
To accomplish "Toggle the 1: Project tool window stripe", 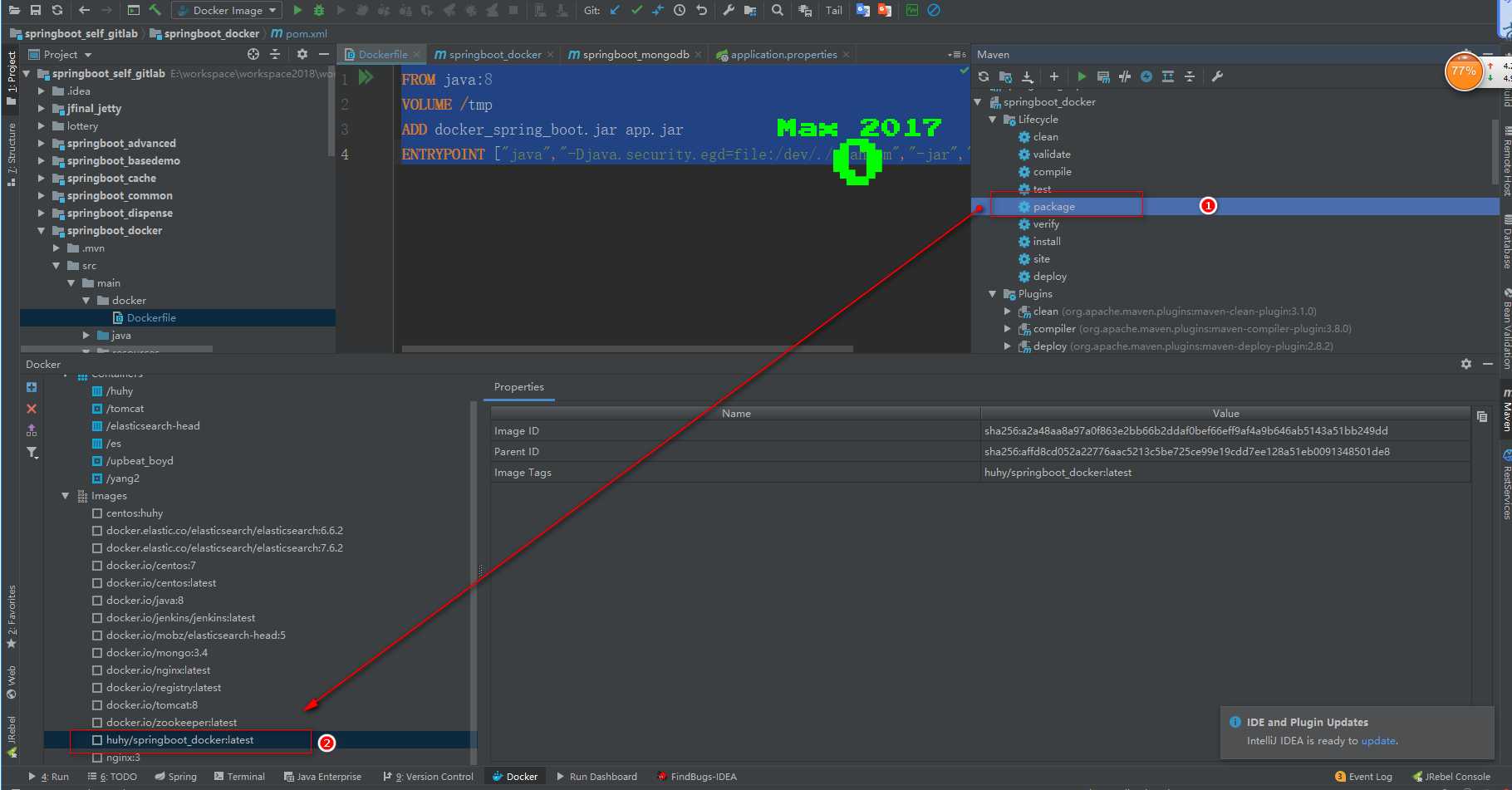I will pos(11,78).
